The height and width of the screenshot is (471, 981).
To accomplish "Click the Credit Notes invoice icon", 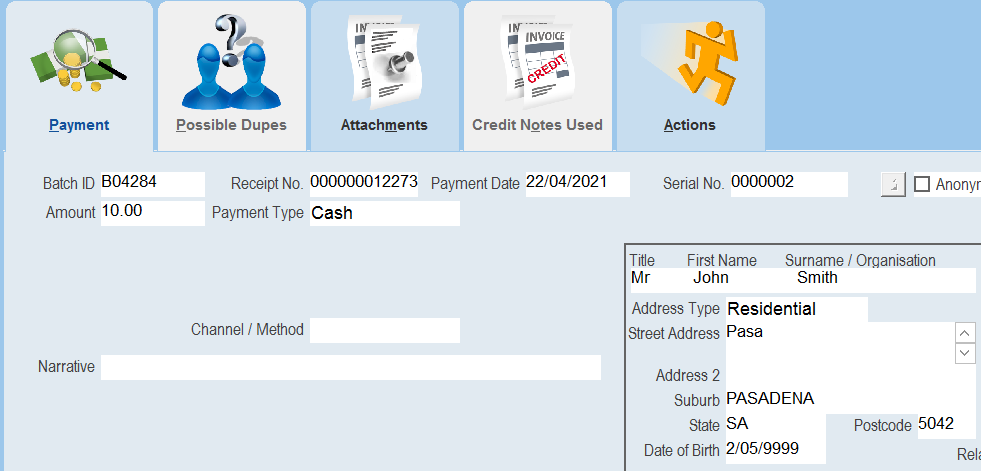I will [x=537, y=60].
